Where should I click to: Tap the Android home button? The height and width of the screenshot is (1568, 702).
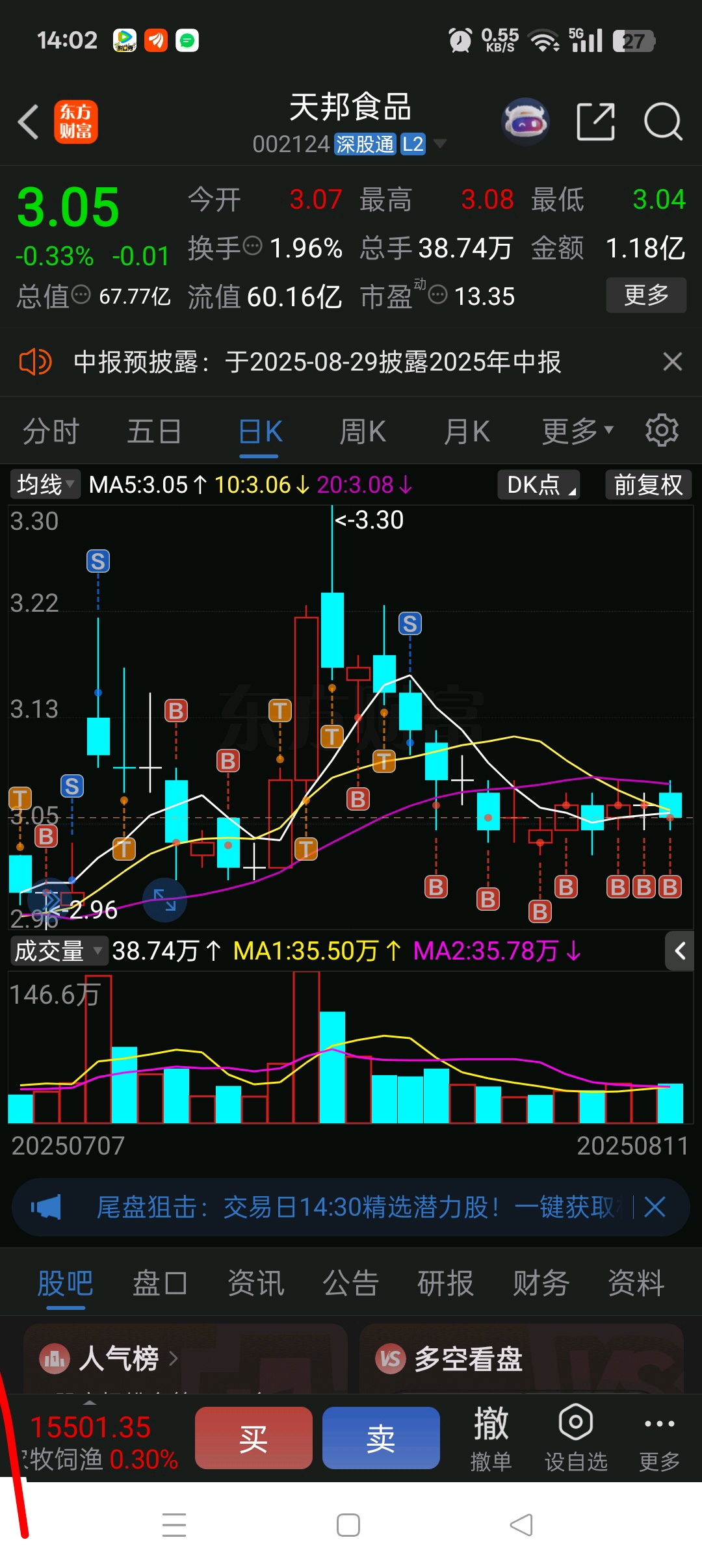coord(348,1524)
